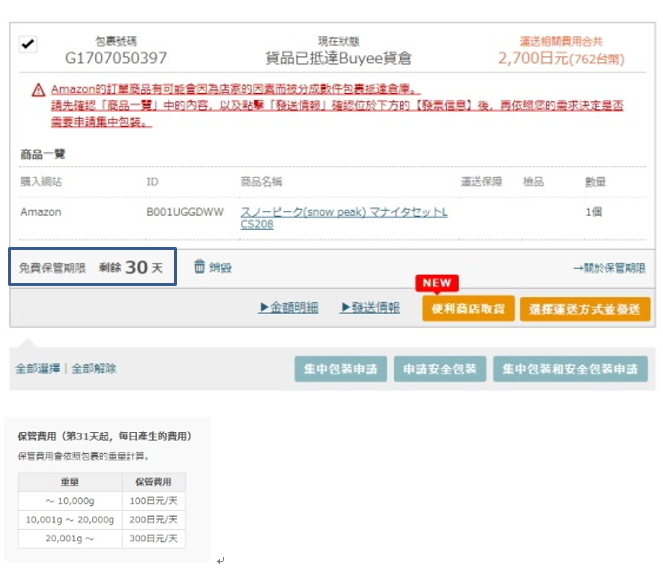Click the red warning triangle icon

[37, 90]
